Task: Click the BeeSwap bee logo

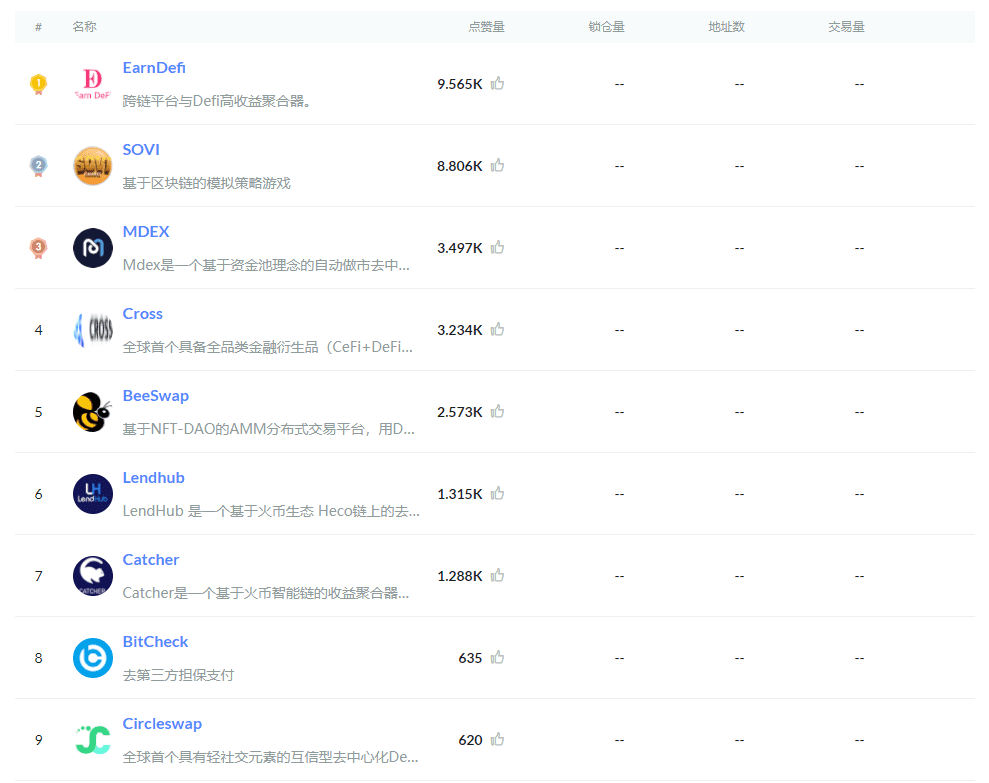Action: coord(93,412)
